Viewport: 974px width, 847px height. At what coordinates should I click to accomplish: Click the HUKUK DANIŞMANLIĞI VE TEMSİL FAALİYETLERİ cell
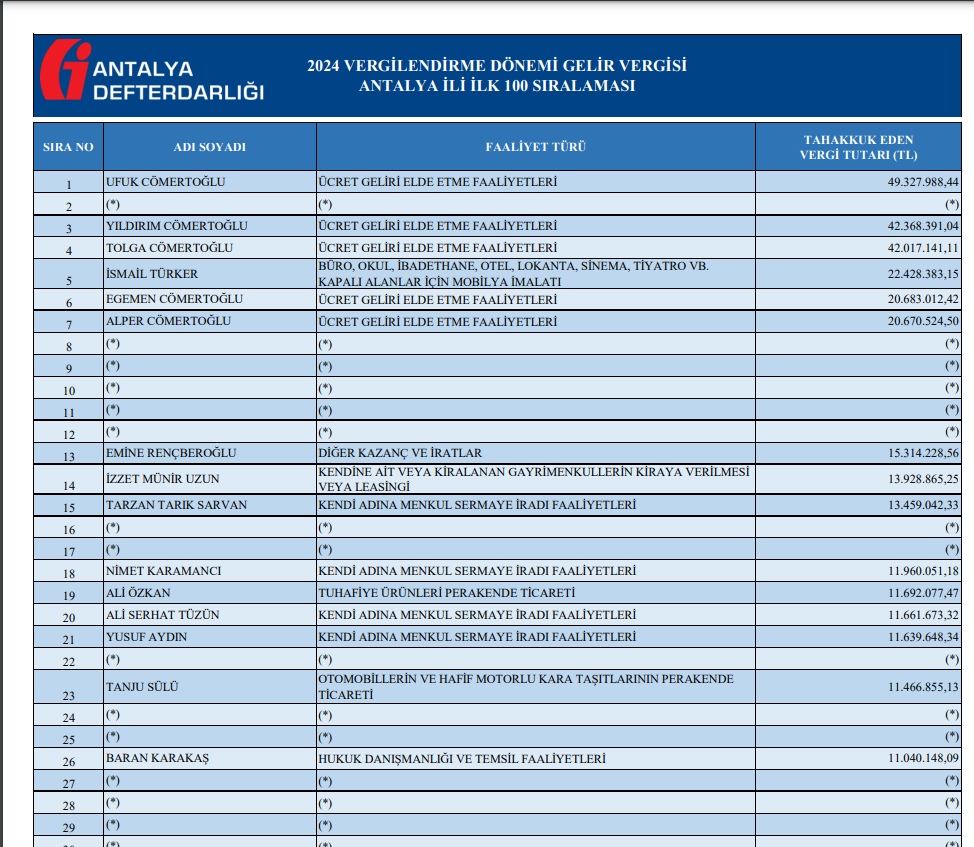pyautogui.click(x=461, y=759)
